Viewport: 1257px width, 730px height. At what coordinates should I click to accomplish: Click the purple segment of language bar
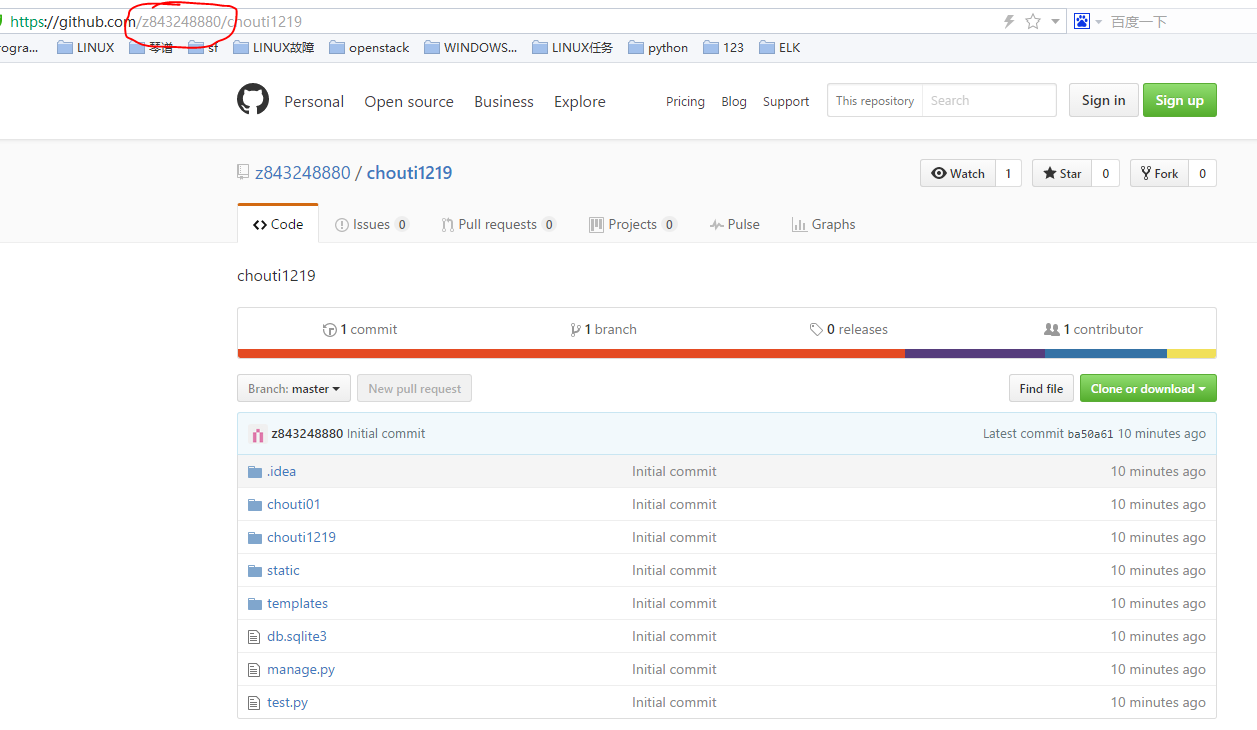[x=975, y=353]
